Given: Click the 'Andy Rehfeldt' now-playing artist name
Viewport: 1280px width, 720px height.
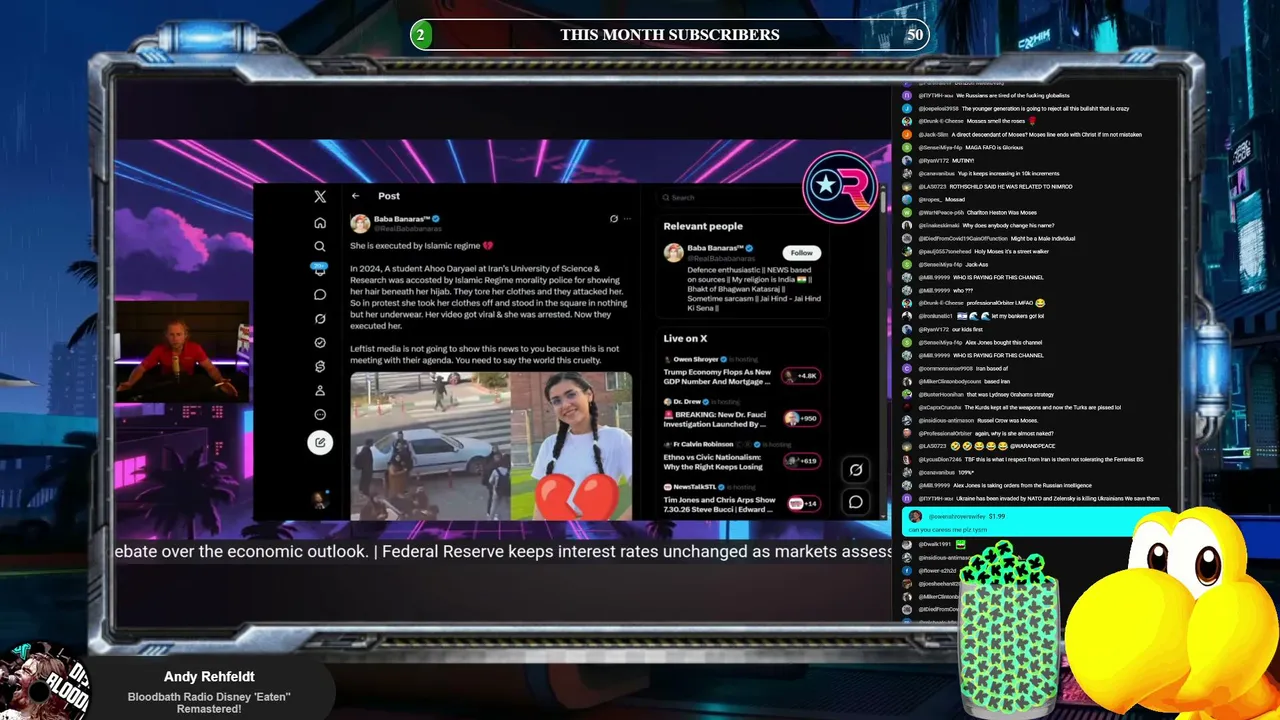Looking at the screenshot, I should point(209,677).
